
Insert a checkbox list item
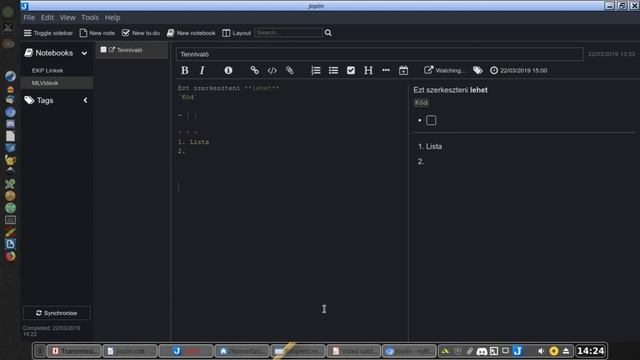(351, 70)
